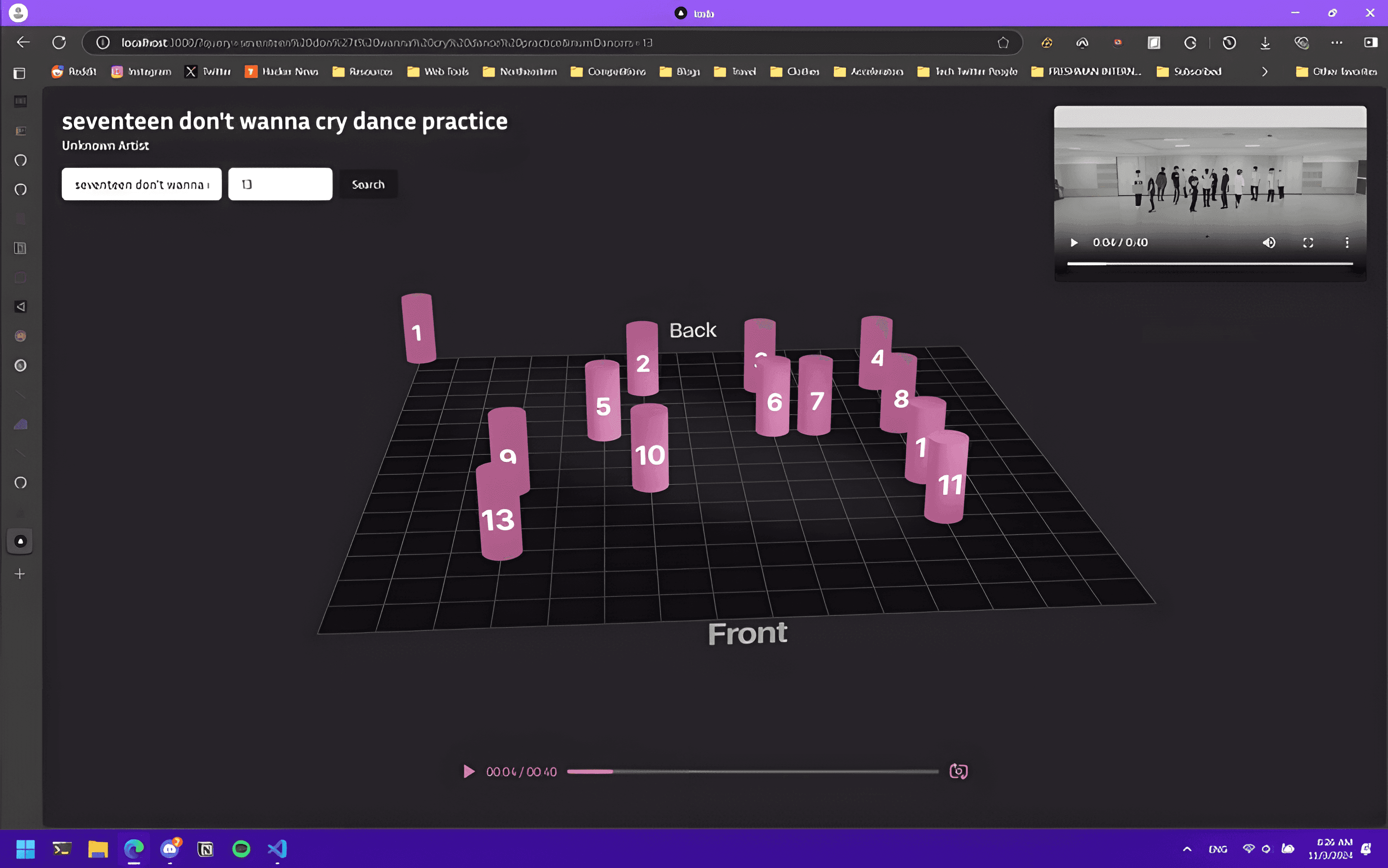Click the number input field beside search
This screenshot has height=868, width=1388.
click(x=279, y=184)
